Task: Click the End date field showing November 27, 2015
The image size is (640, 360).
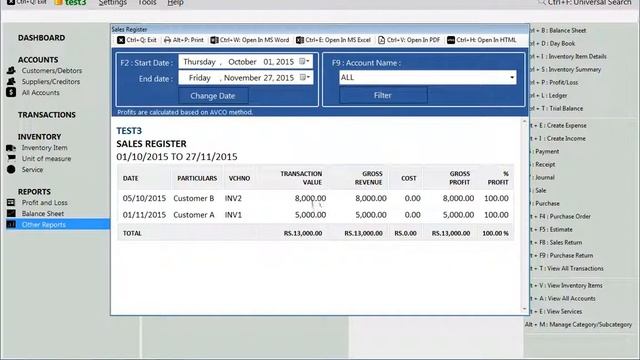Action: pos(246,78)
